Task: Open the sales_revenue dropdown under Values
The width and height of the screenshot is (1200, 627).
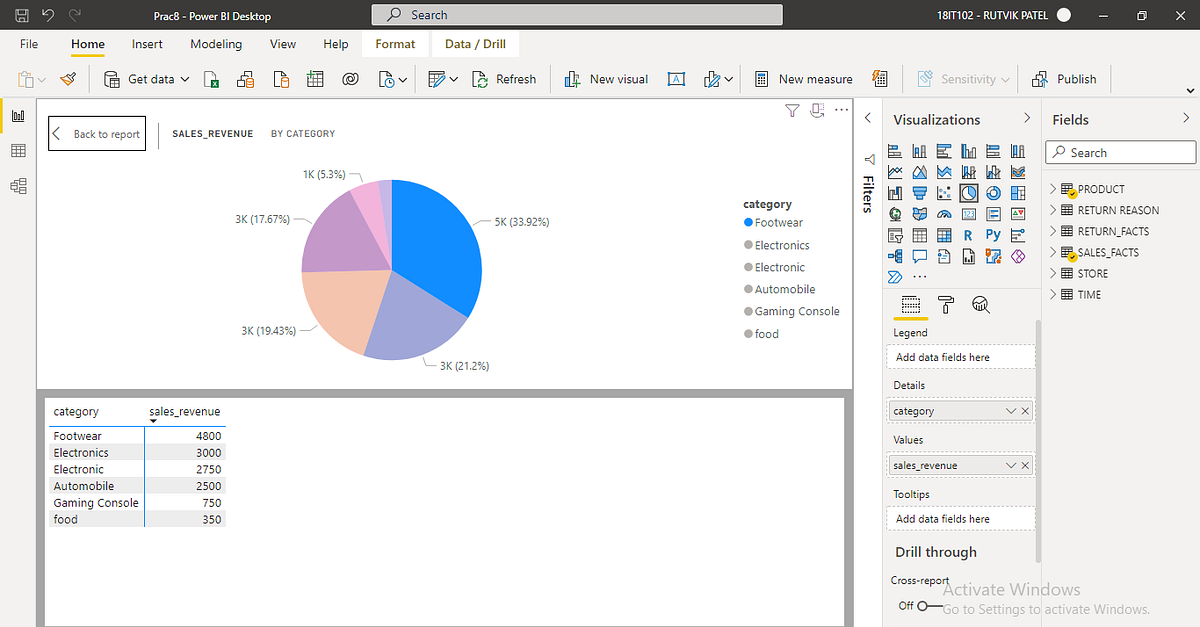Action: point(1012,464)
